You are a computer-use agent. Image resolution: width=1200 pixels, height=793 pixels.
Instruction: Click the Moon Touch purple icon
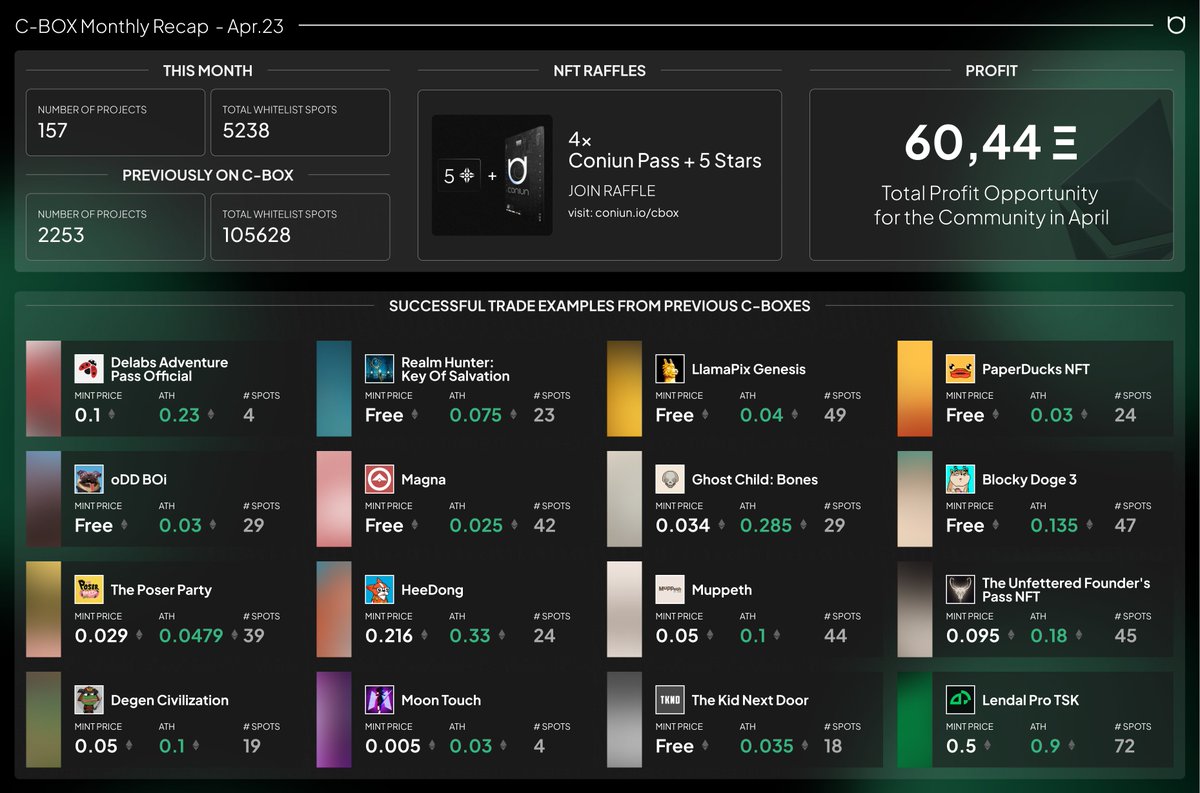click(x=379, y=700)
